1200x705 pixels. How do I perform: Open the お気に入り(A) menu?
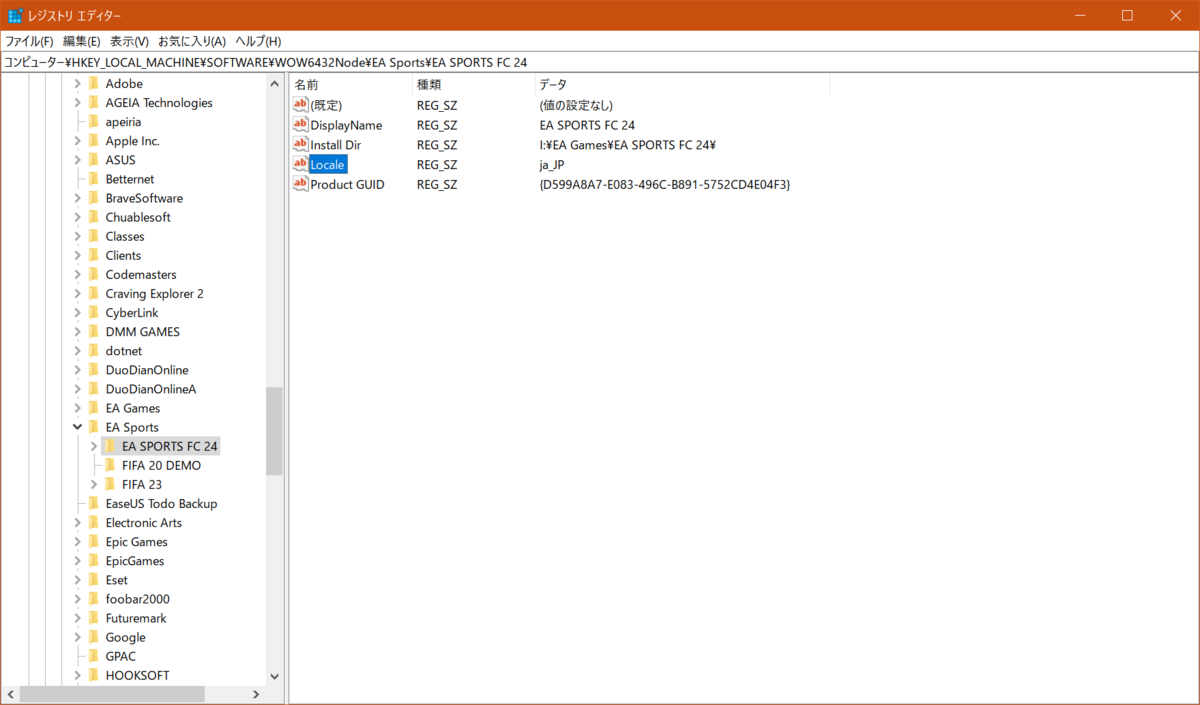(x=192, y=41)
